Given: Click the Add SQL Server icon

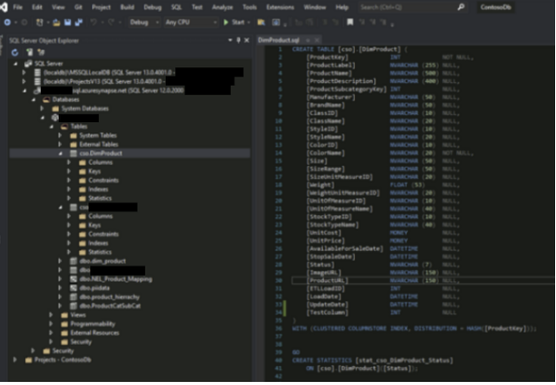Looking at the screenshot, I should tap(29, 52).
